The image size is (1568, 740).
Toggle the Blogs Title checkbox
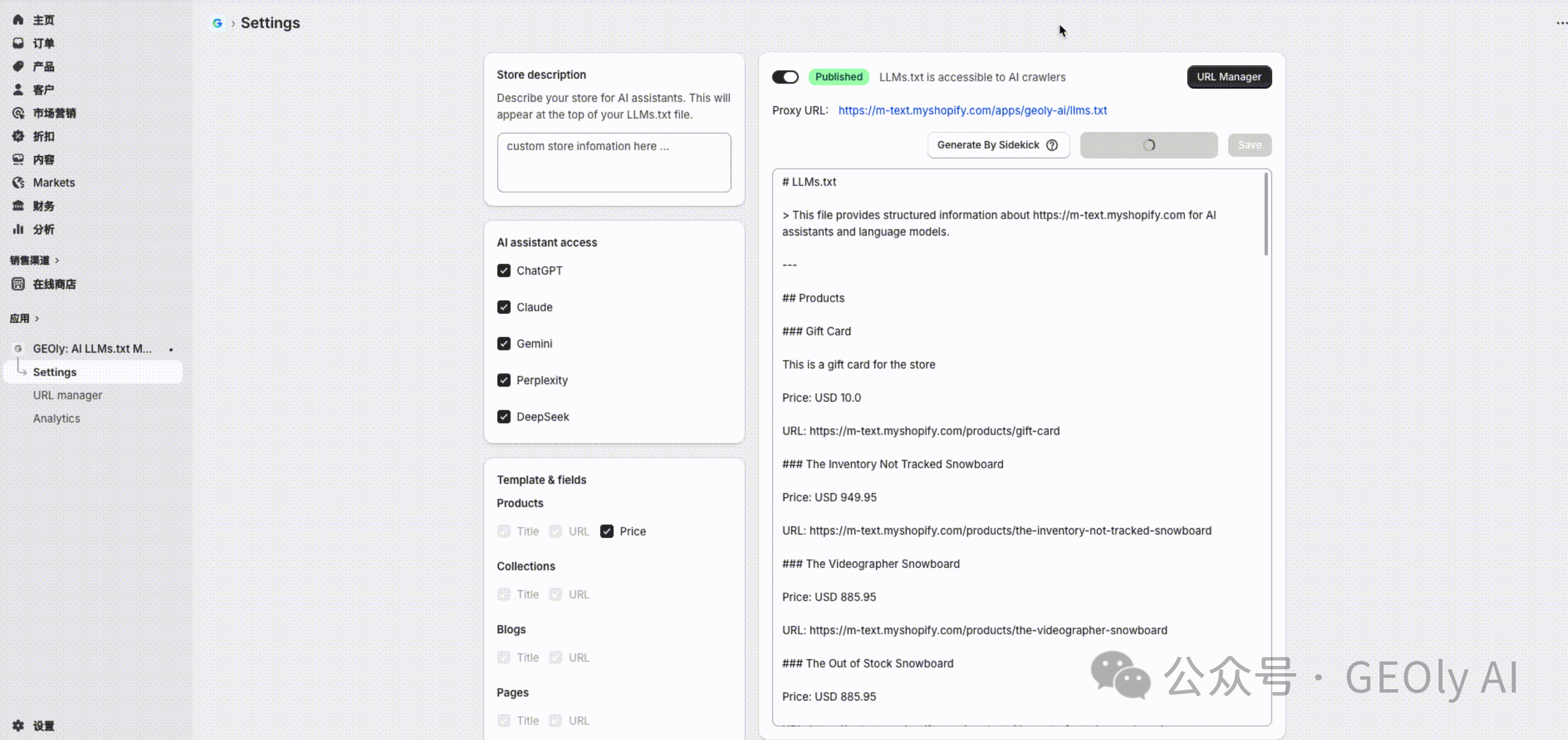click(503, 658)
